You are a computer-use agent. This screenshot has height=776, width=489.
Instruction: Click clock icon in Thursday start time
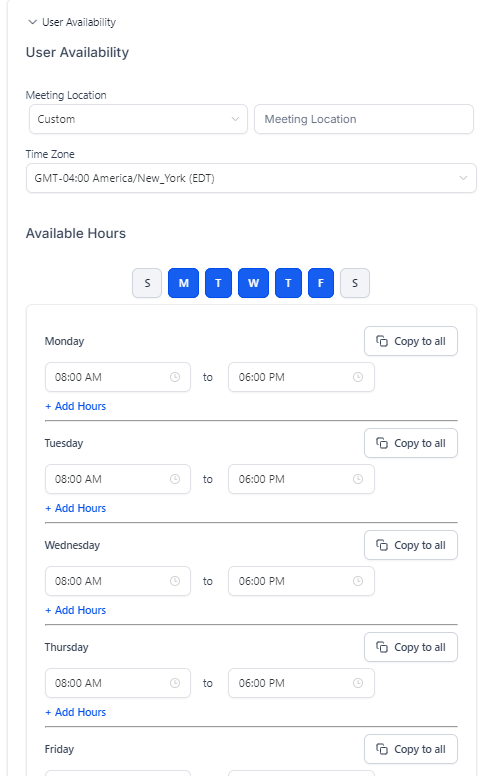[175, 683]
